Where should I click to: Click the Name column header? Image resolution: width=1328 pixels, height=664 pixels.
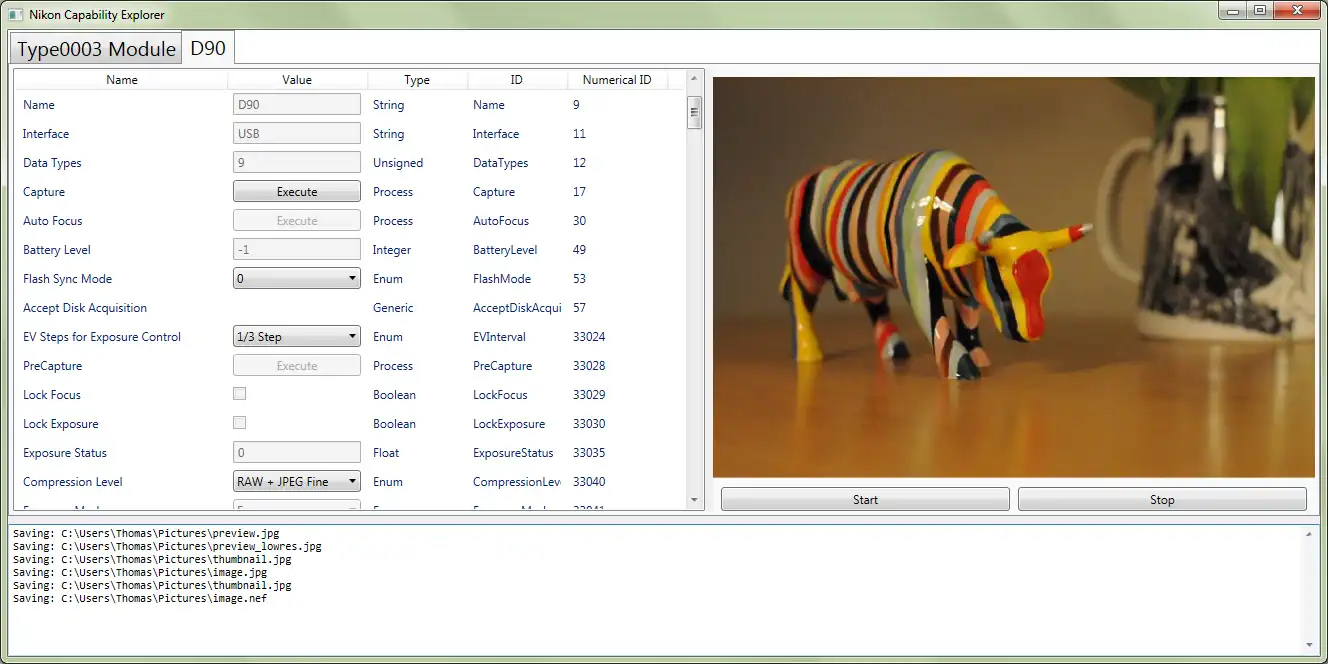pyautogui.click(x=122, y=80)
